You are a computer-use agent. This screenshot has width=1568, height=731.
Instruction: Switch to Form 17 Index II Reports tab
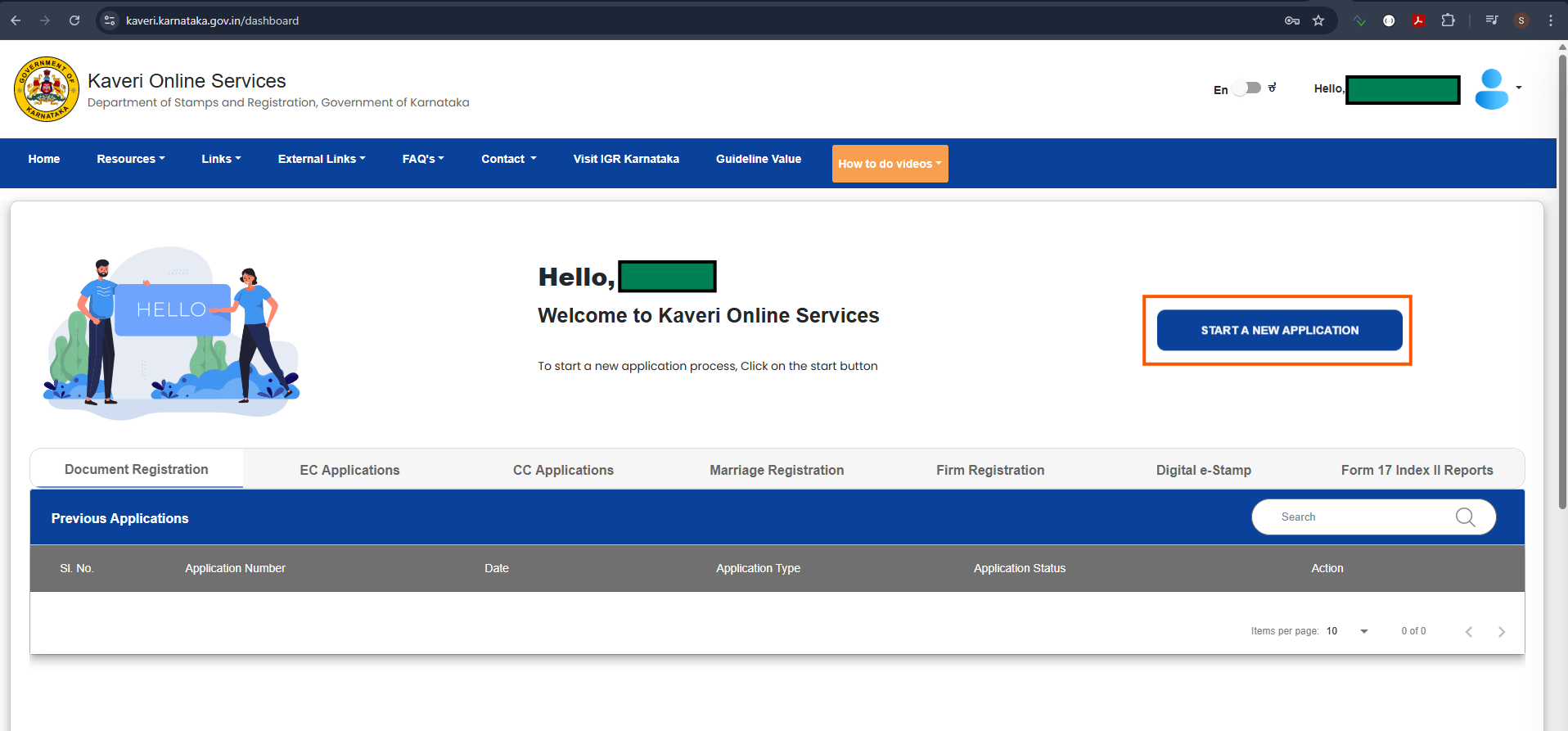pyautogui.click(x=1417, y=470)
